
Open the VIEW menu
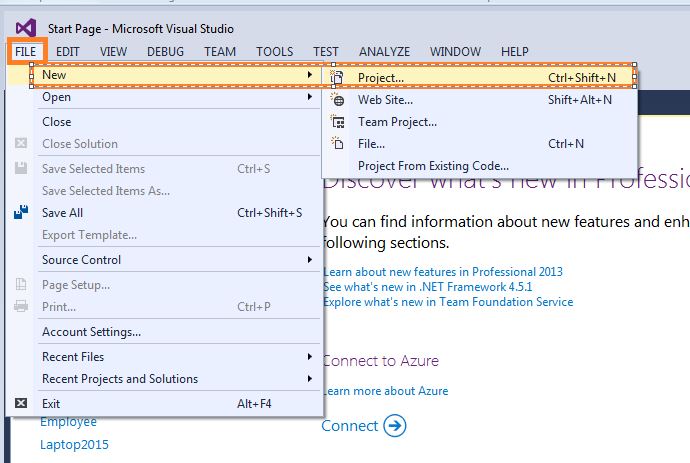[113, 51]
